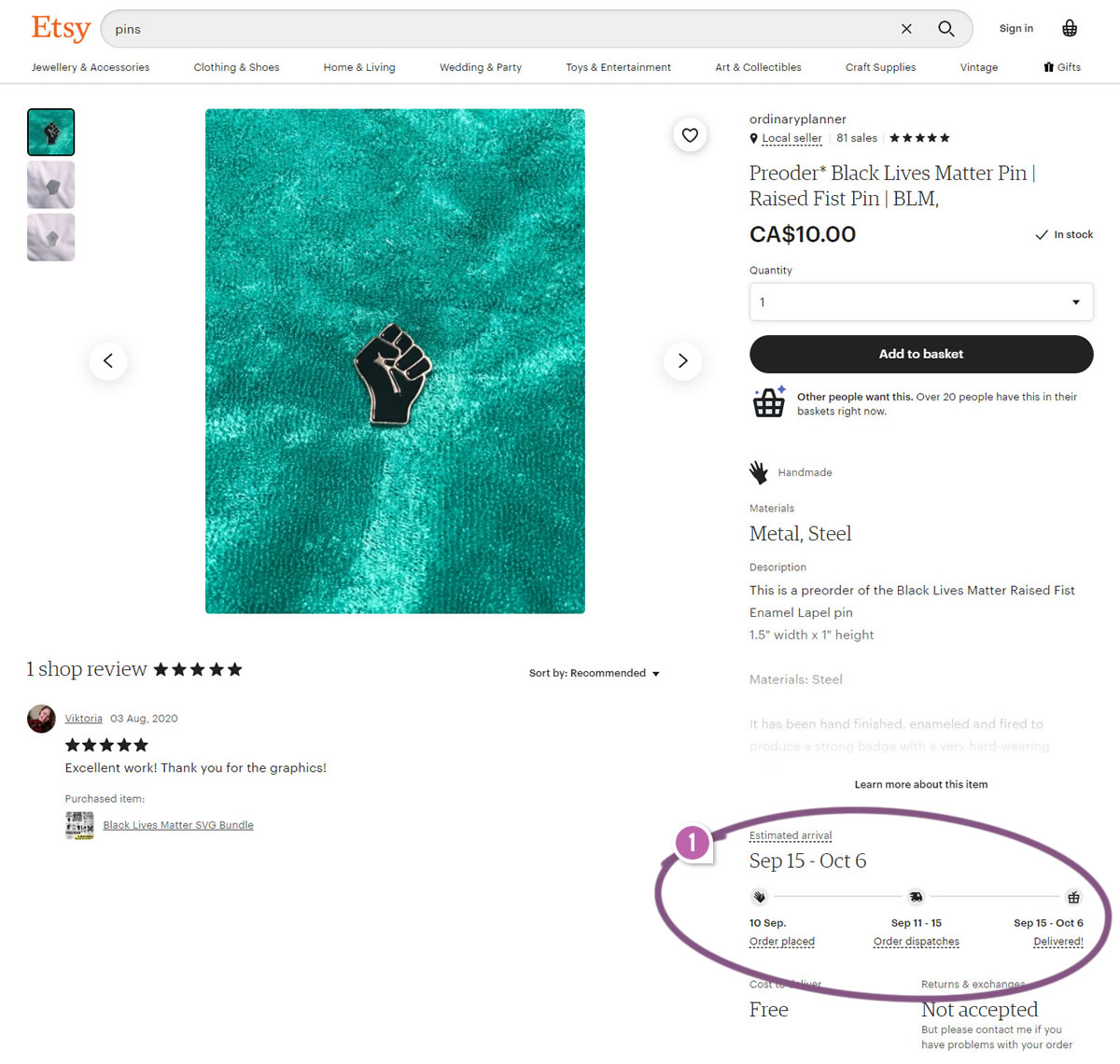This screenshot has width=1120, height=1064.
Task: Expand Learn more about this item
Action: (x=920, y=785)
